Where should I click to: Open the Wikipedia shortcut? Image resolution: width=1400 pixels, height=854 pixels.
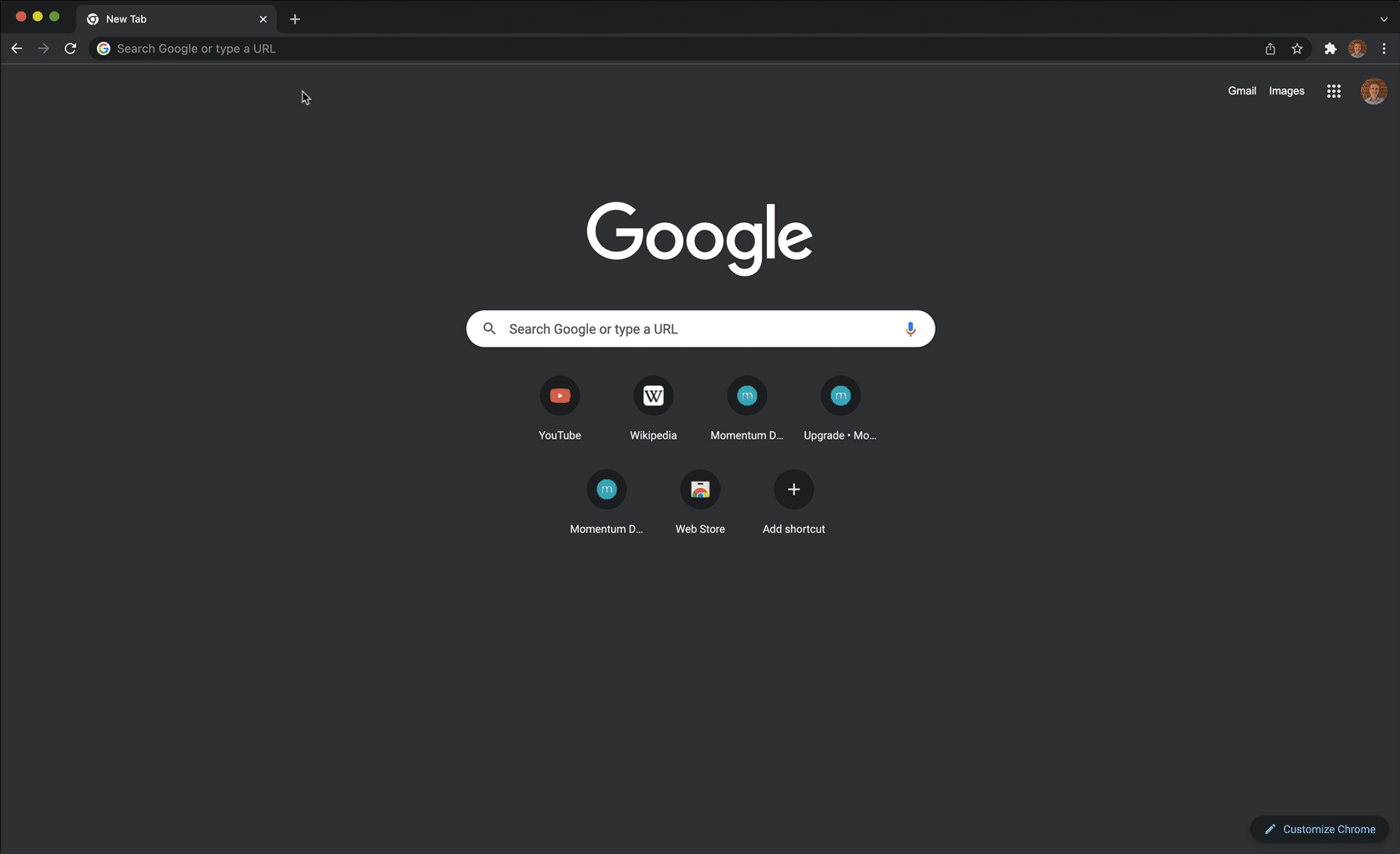pyautogui.click(x=653, y=409)
